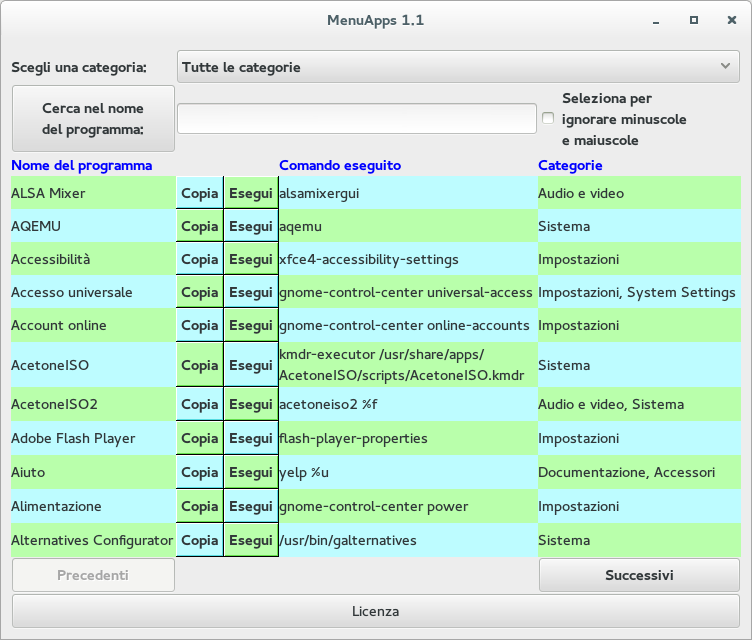This screenshot has height=640, width=752.
Task: Minimize the MenuApps window
Action: tap(655, 20)
